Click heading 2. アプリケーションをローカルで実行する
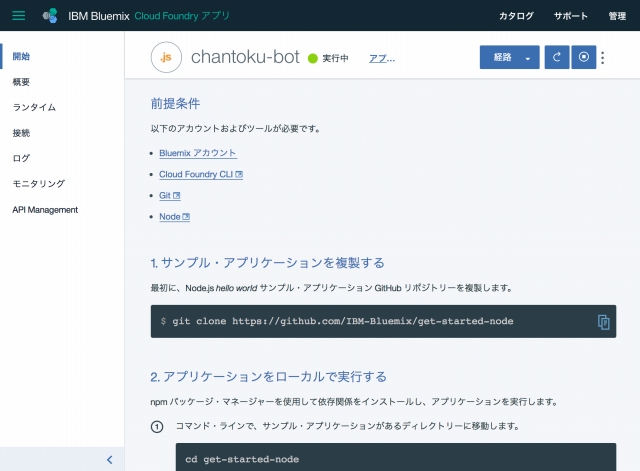 click(x=269, y=376)
